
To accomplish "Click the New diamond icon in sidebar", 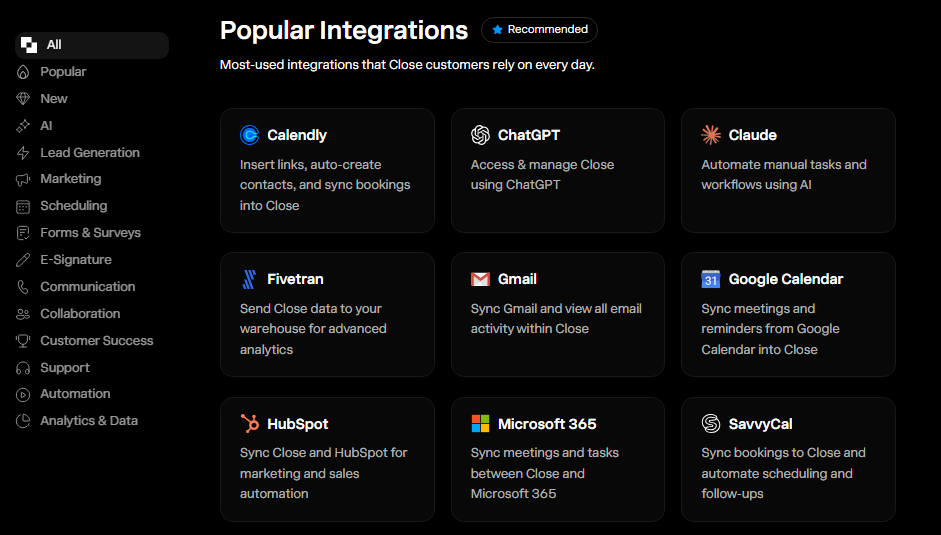I will click(23, 98).
